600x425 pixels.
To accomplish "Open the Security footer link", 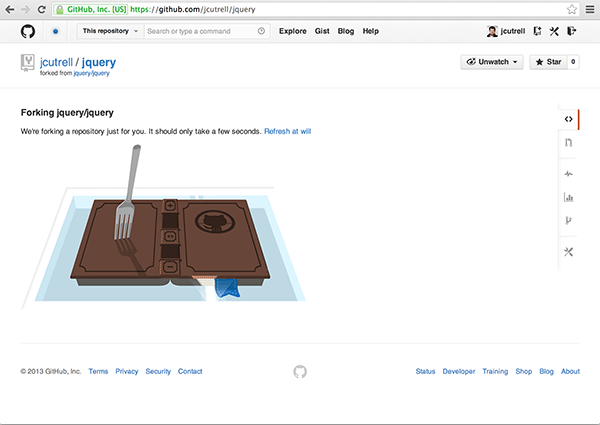I will click(158, 371).
